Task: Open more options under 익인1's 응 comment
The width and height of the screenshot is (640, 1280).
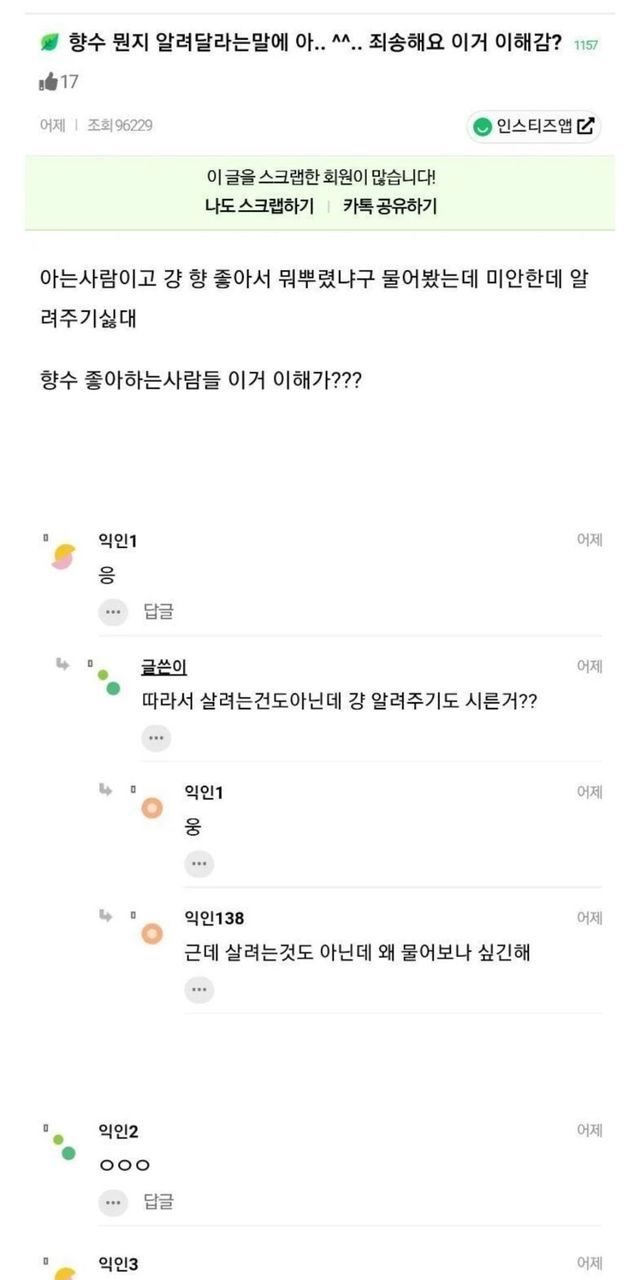Action: click(x=112, y=612)
